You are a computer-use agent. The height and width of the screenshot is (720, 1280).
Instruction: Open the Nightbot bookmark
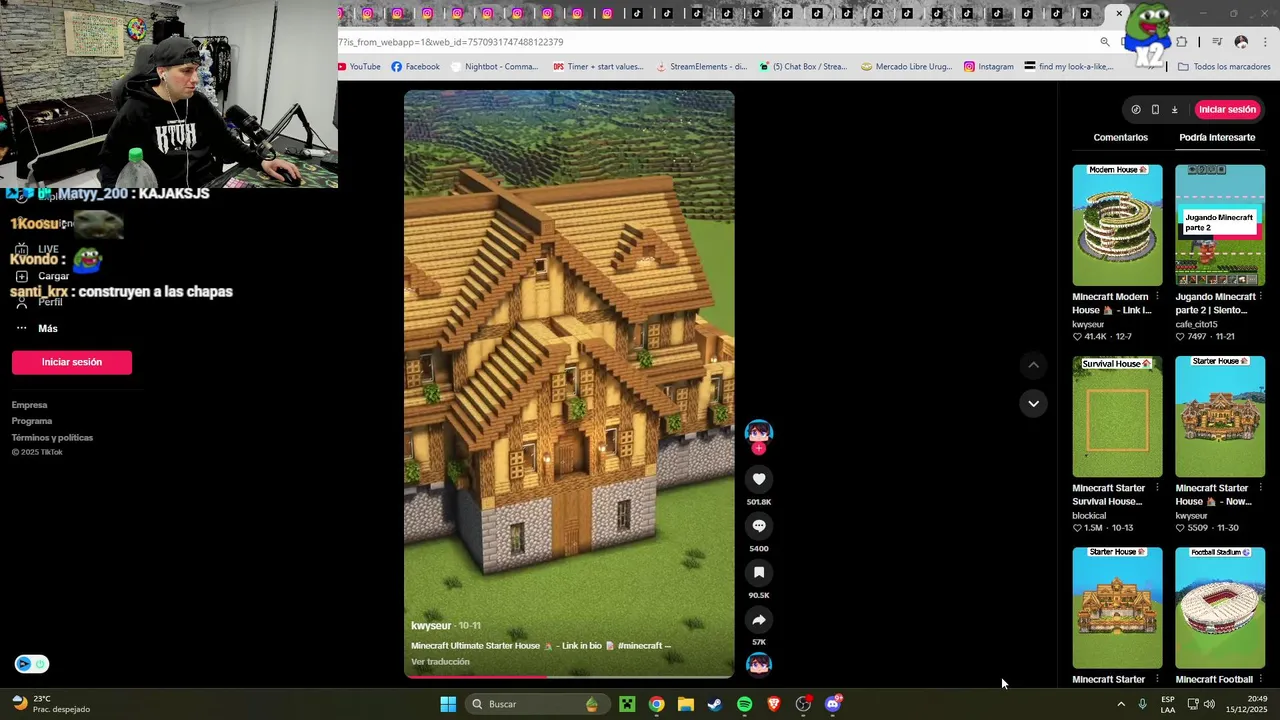495,67
